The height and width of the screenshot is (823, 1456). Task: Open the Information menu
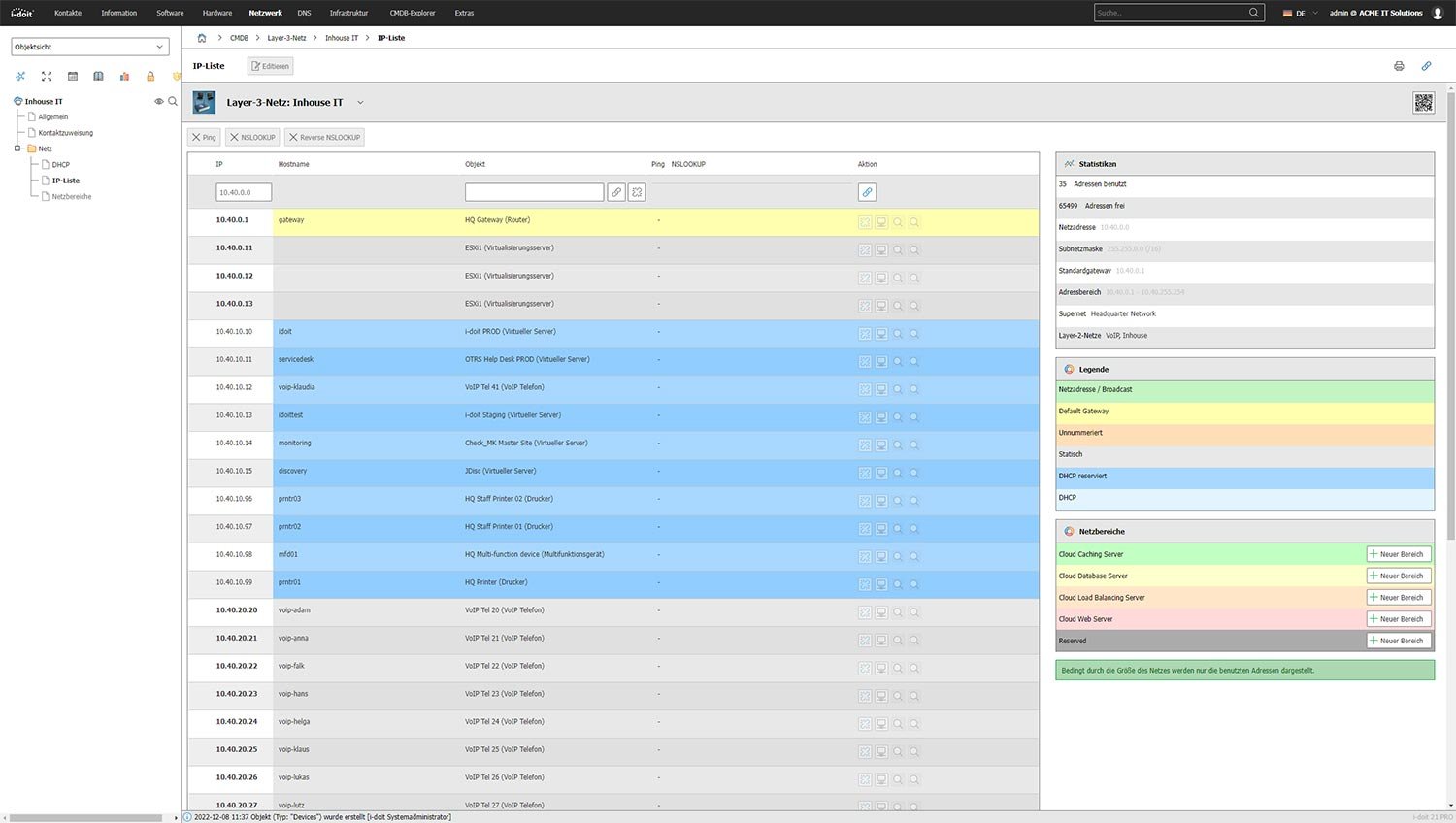[119, 13]
